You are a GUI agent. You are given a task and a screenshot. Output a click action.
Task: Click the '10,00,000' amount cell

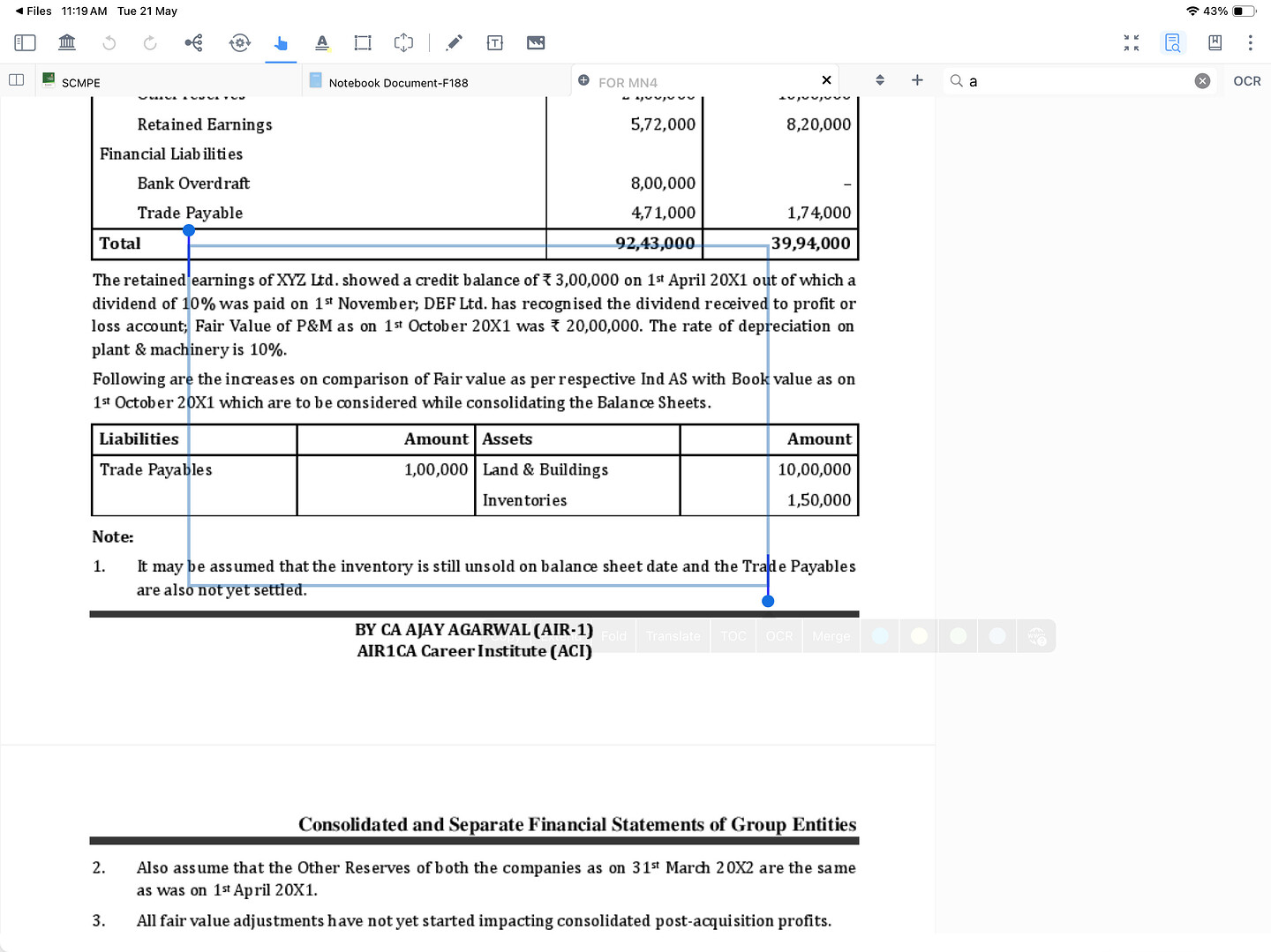(x=815, y=469)
